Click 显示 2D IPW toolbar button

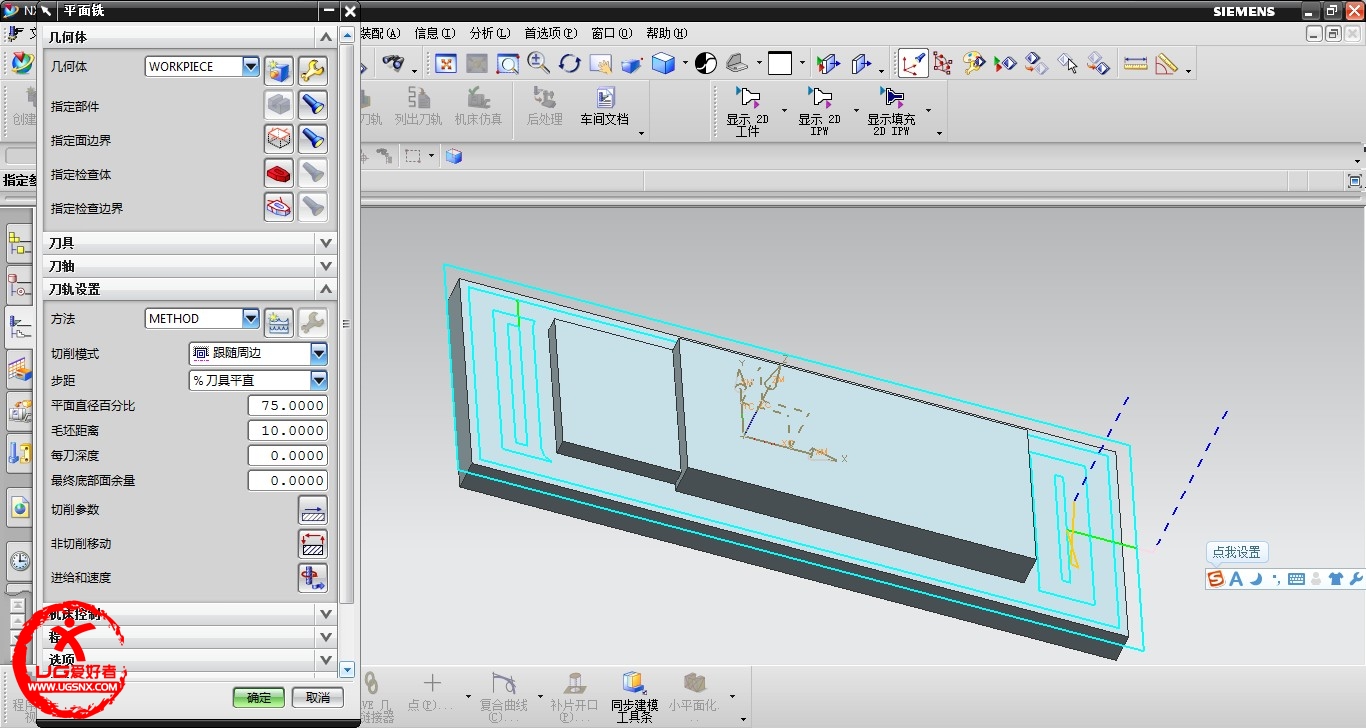820,111
